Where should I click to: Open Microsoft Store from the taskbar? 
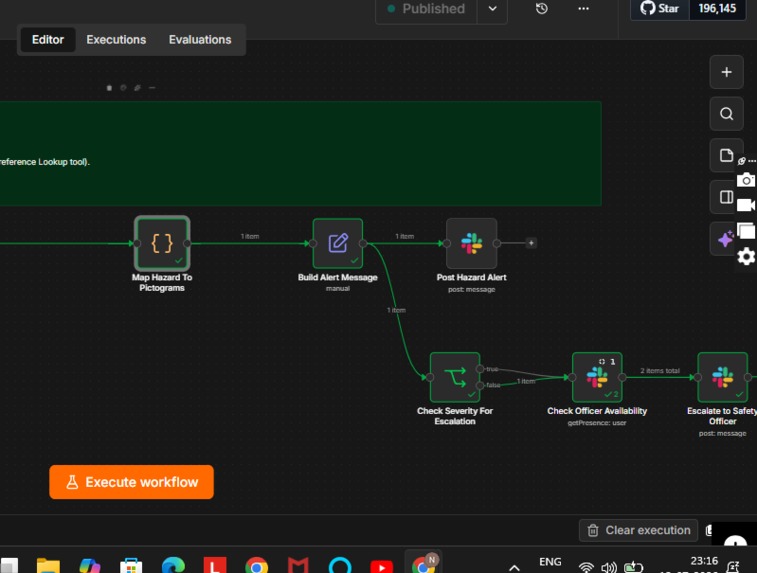click(x=131, y=565)
